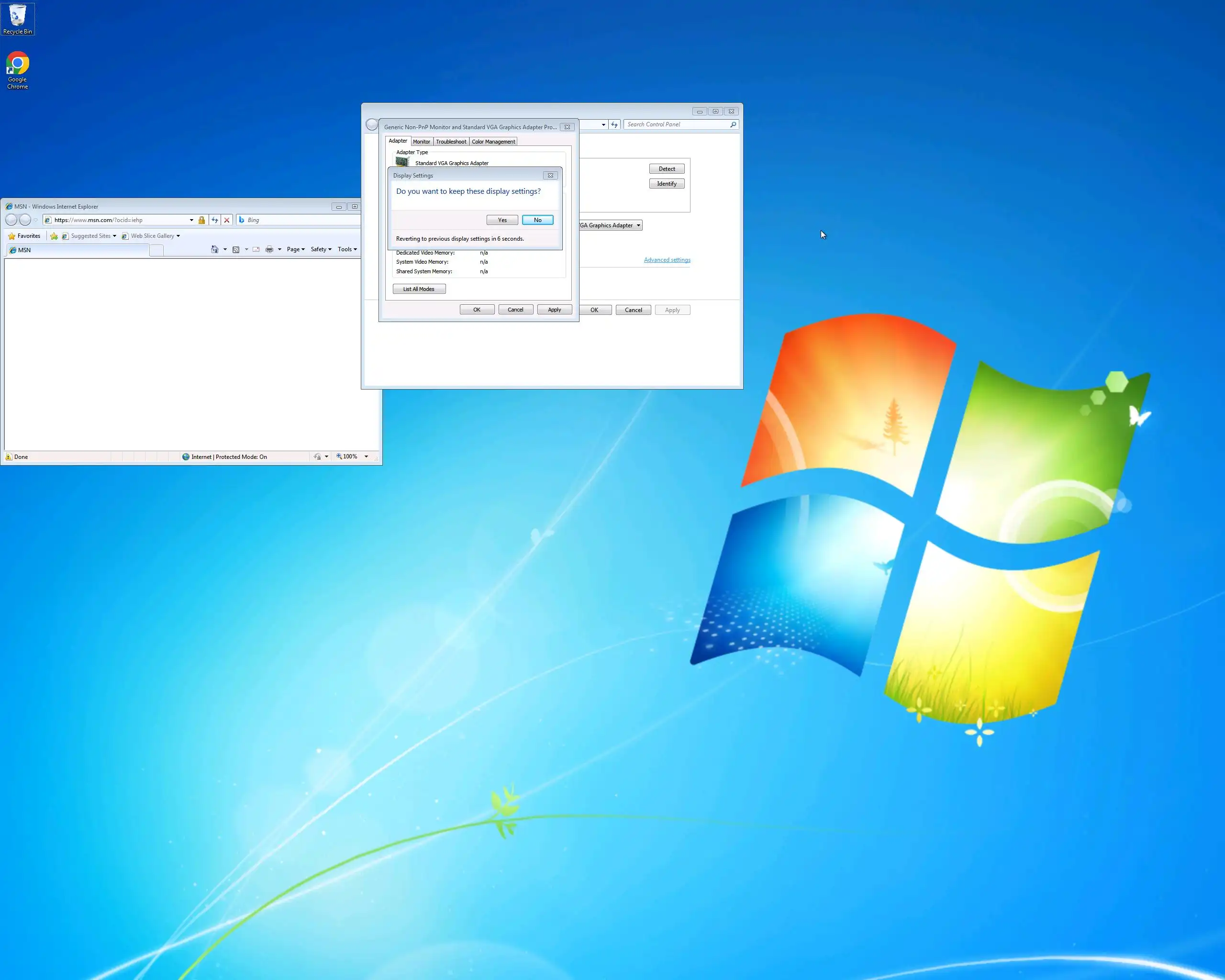Click the Add to Favorites Bar star icon
The width and height of the screenshot is (1225, 980).
54,236
